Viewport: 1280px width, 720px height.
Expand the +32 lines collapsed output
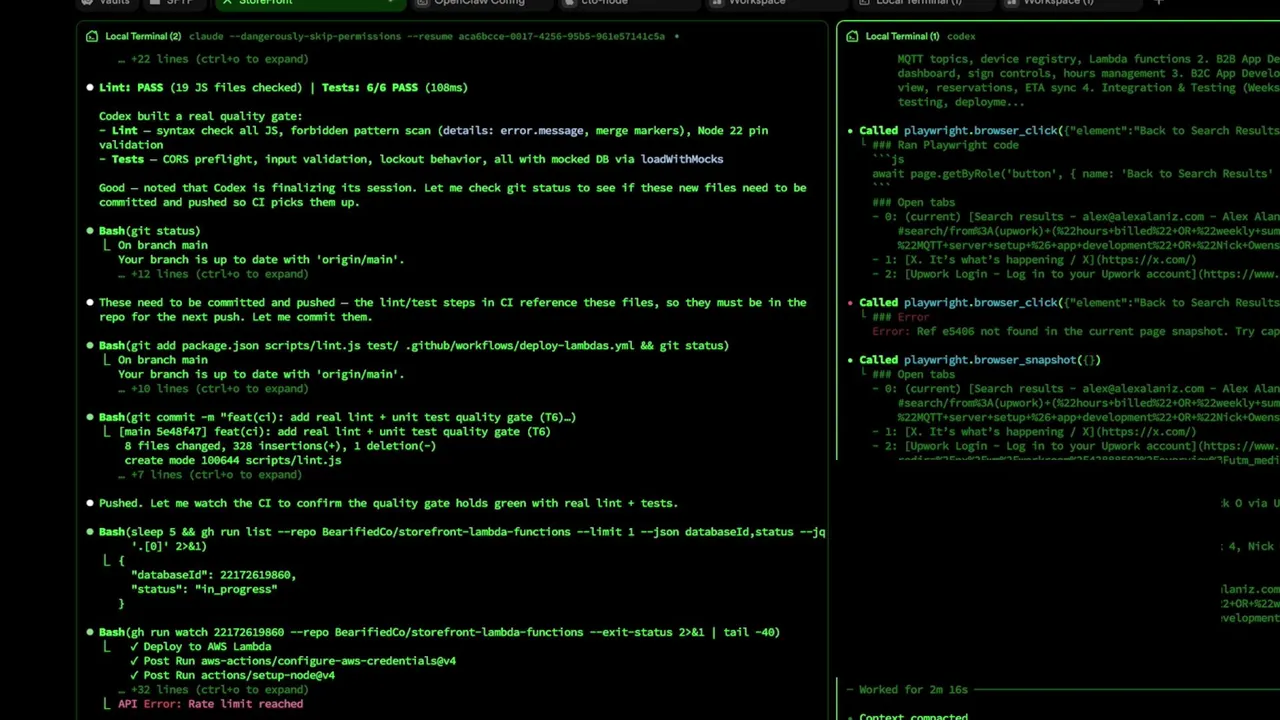(212, 690)
